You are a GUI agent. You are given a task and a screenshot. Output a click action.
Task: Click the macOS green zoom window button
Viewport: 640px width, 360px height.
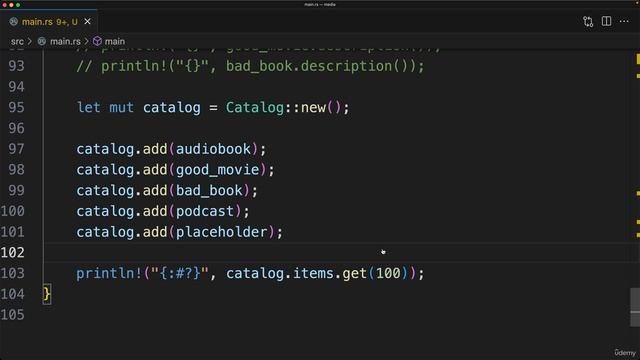click(18, 5)
